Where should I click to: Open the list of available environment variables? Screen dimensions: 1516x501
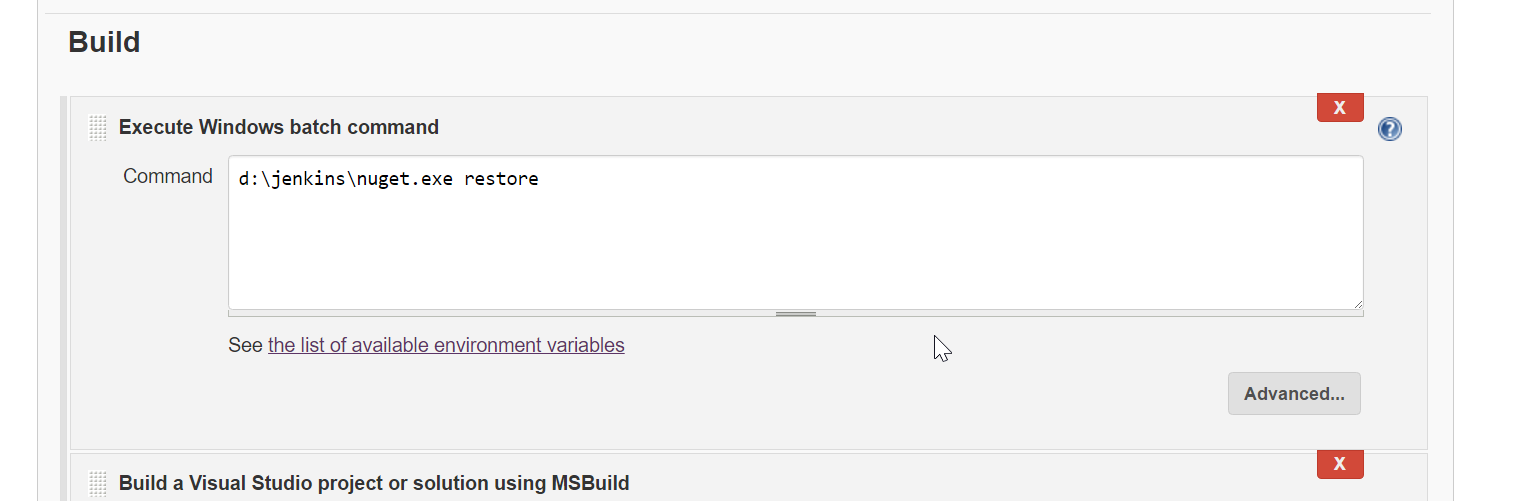(x=446, y=345)
